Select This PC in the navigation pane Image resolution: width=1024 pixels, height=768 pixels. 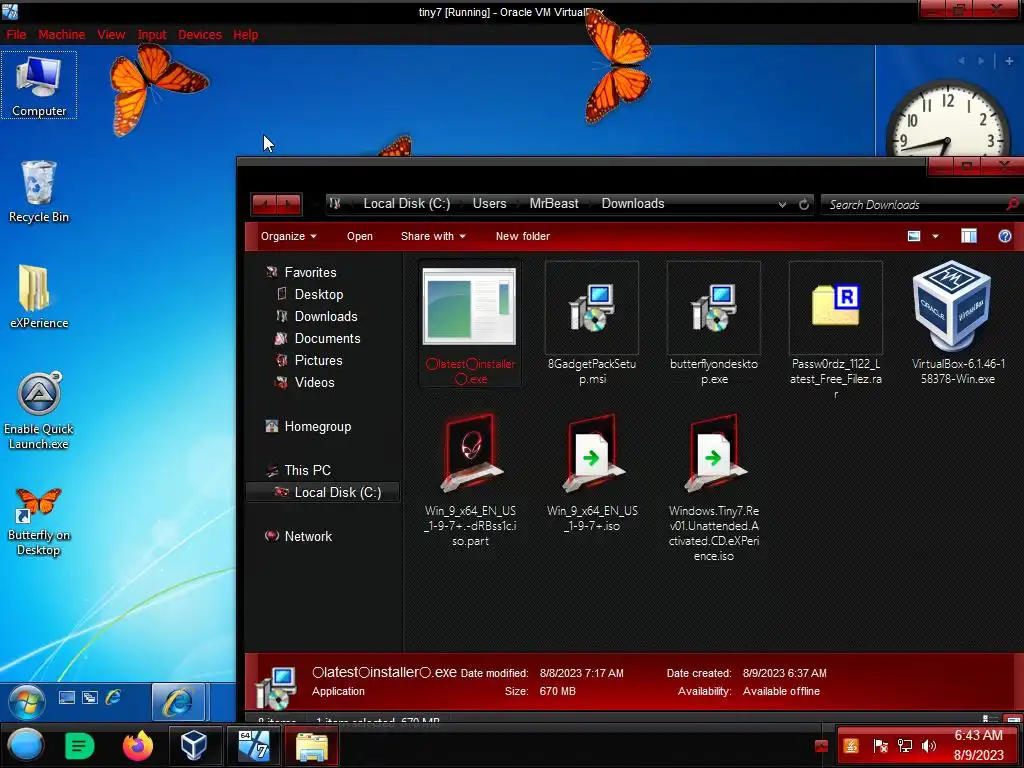click(x=307, y=470)
